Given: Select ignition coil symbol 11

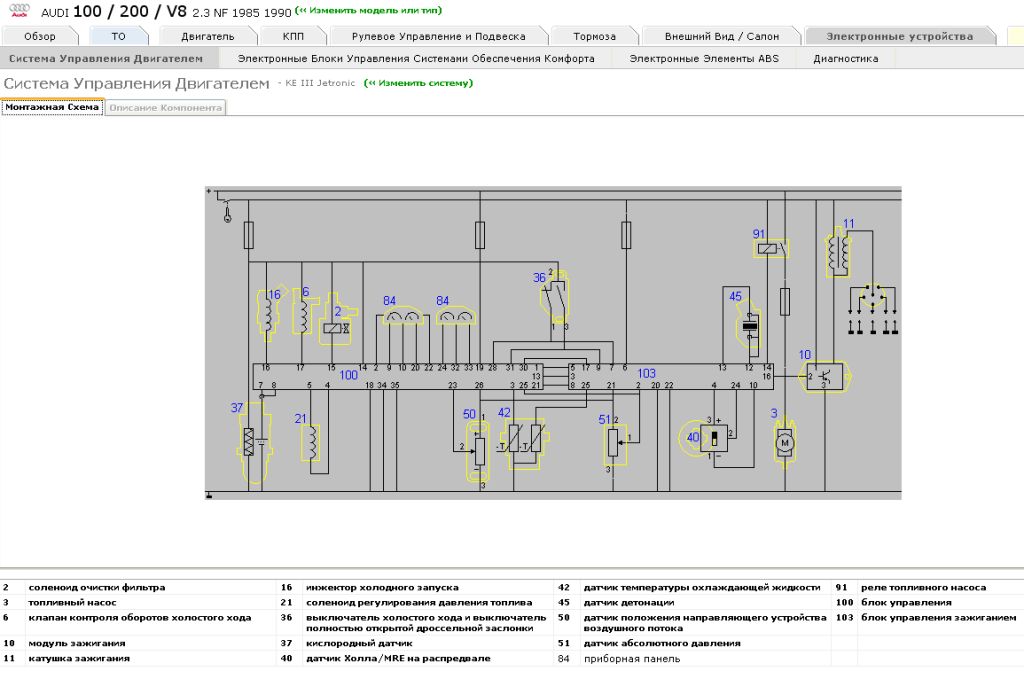Looking at the screenshot, I should [839, 253].
